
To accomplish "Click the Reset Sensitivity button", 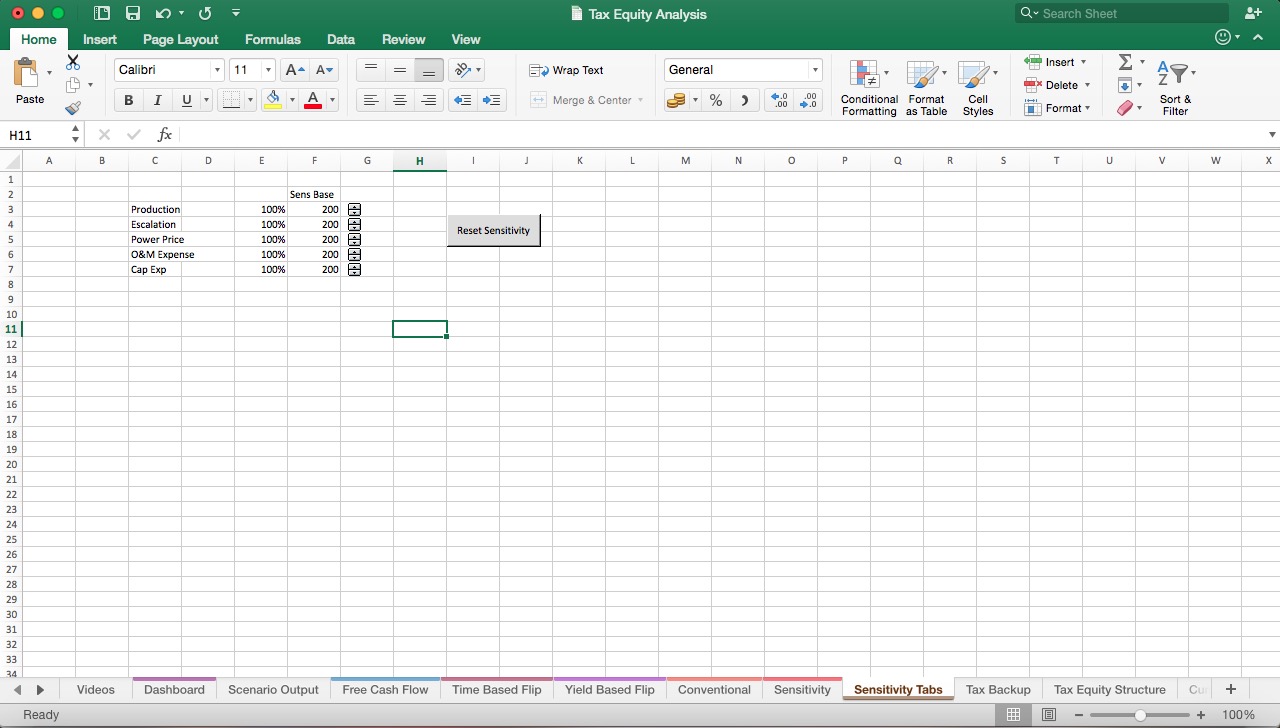I will tap(493, 230).
